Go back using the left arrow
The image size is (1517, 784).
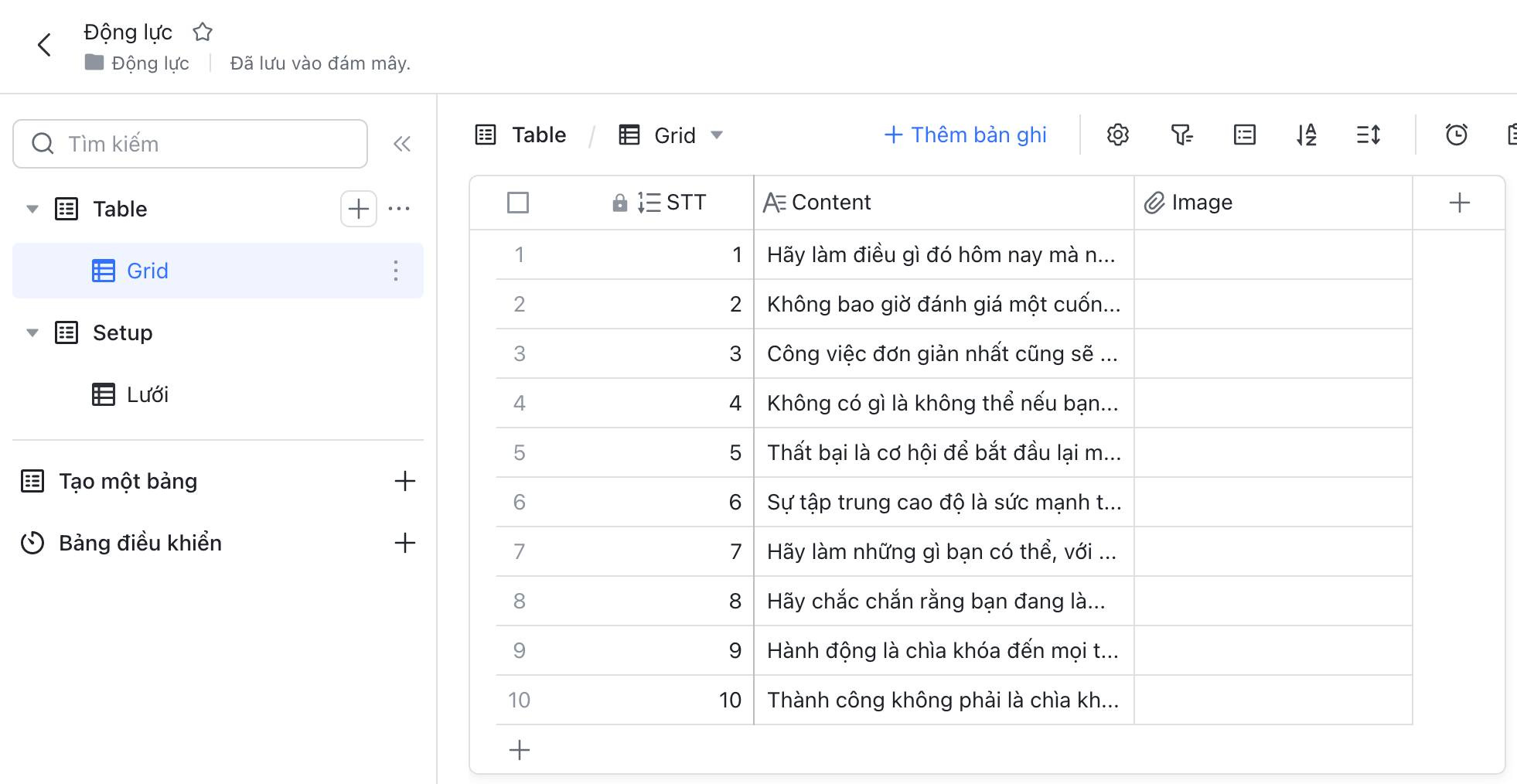coord(44,45)
